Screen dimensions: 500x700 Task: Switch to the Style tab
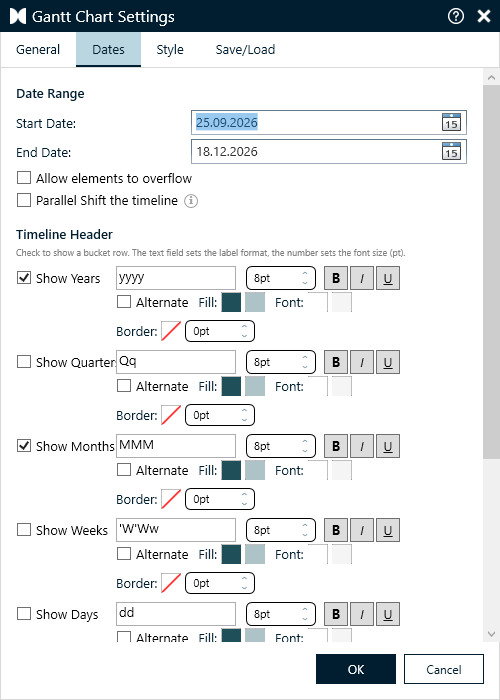pyautogui.click(x=170, y=50)
